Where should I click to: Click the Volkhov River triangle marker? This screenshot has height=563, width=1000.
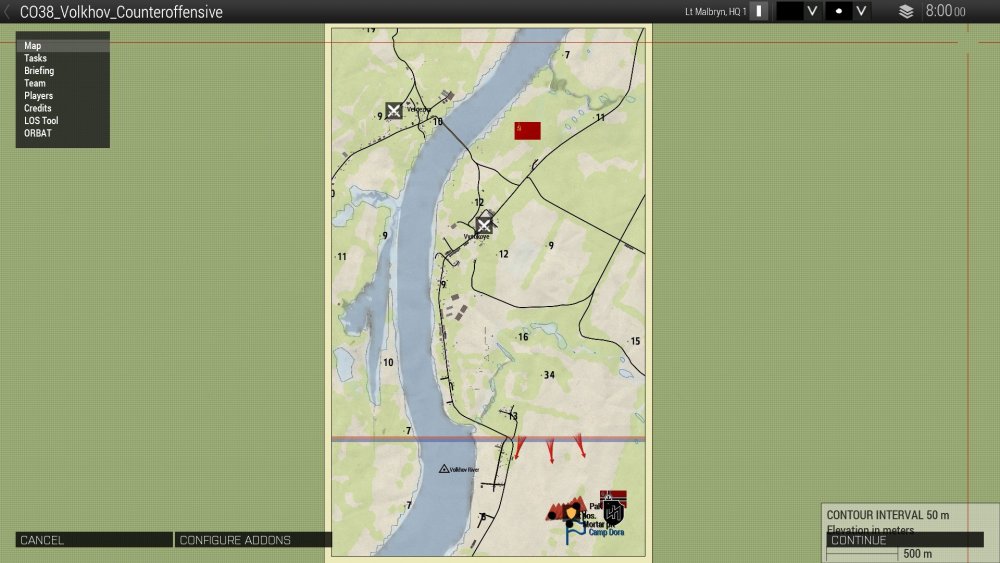coord(444,469)
